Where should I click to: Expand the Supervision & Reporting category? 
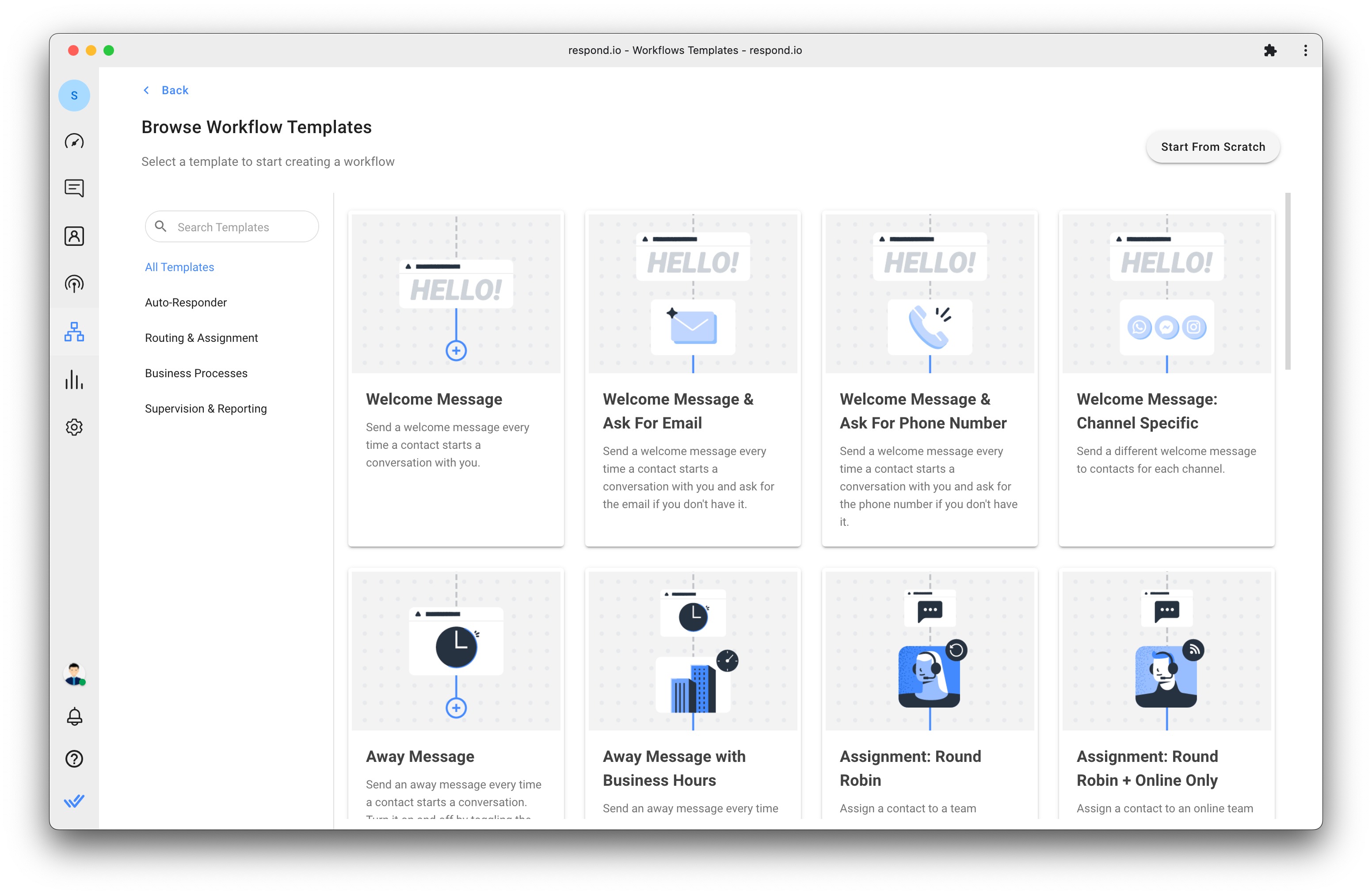click(205, 408)
